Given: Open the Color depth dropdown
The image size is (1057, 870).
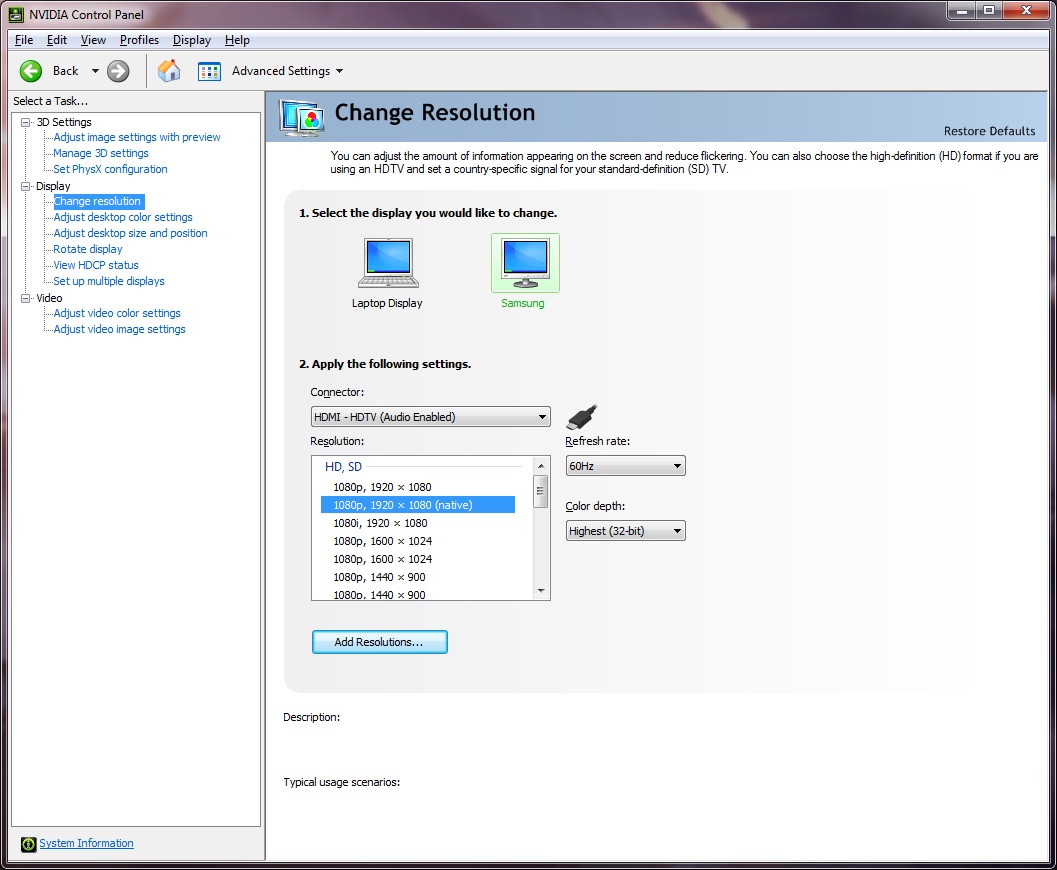Looking at the screenshot, I should (x=625, y=531).
